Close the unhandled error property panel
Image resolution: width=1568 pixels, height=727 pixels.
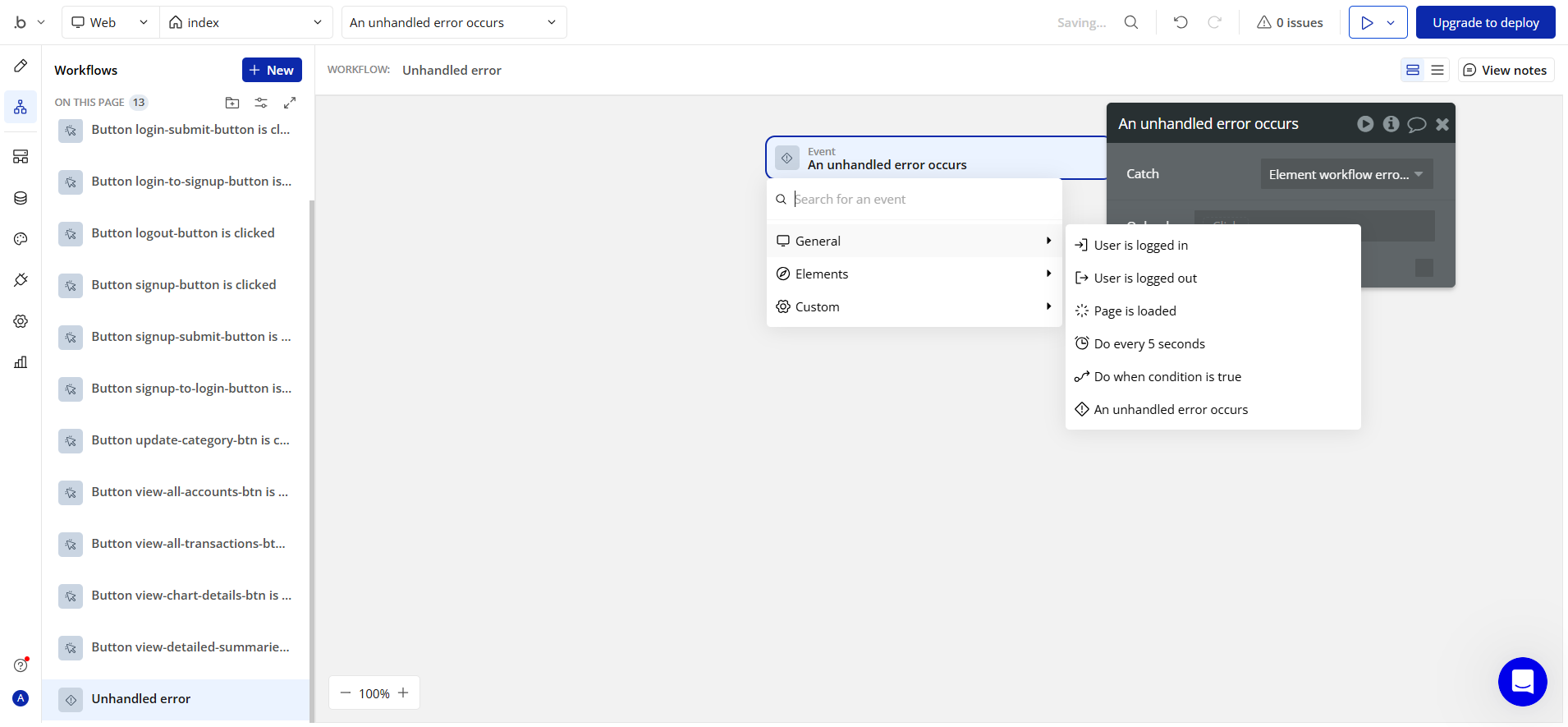pos(1442,124)
